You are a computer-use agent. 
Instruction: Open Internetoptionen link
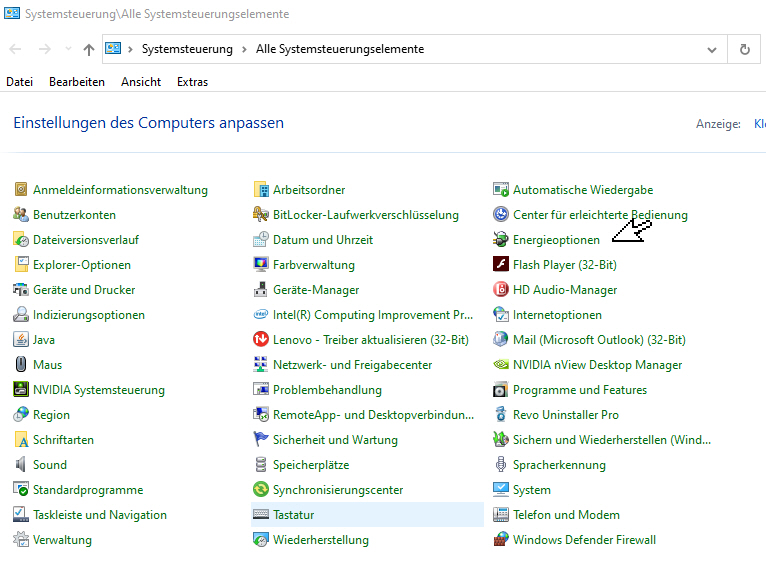pos(557,315)
